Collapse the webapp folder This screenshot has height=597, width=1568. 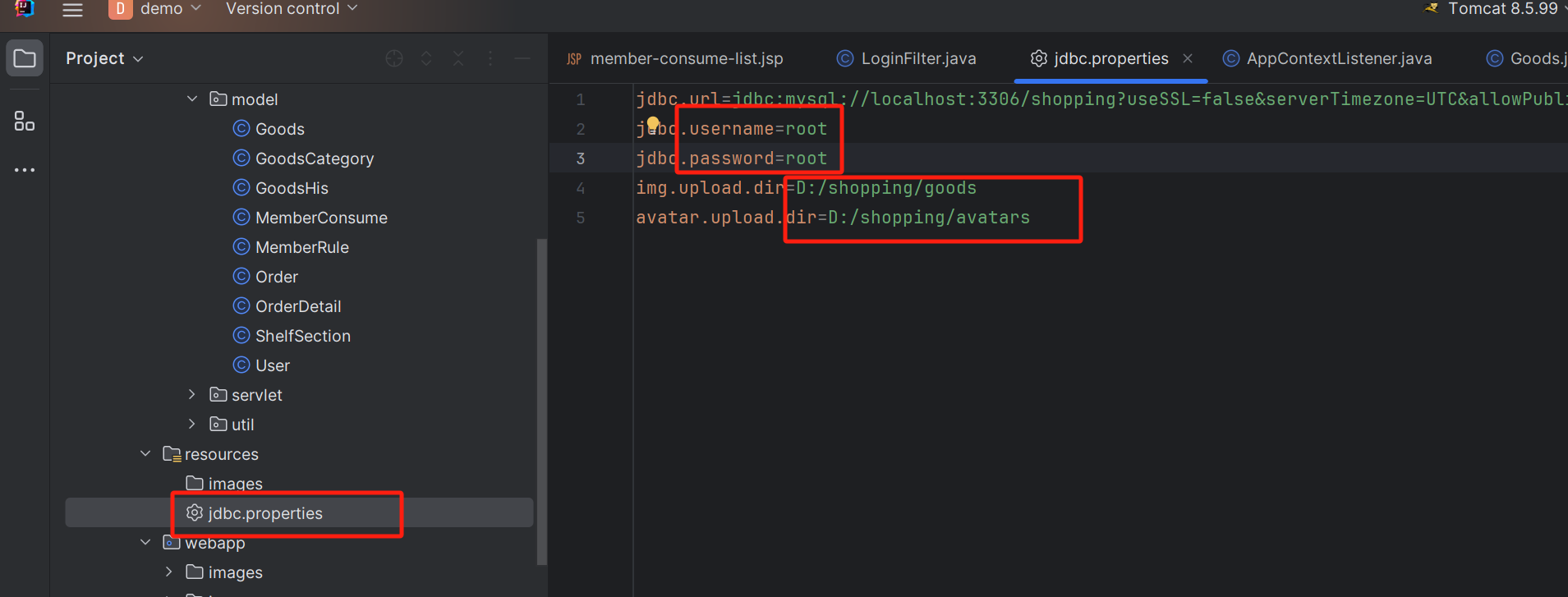click(145, 543)
